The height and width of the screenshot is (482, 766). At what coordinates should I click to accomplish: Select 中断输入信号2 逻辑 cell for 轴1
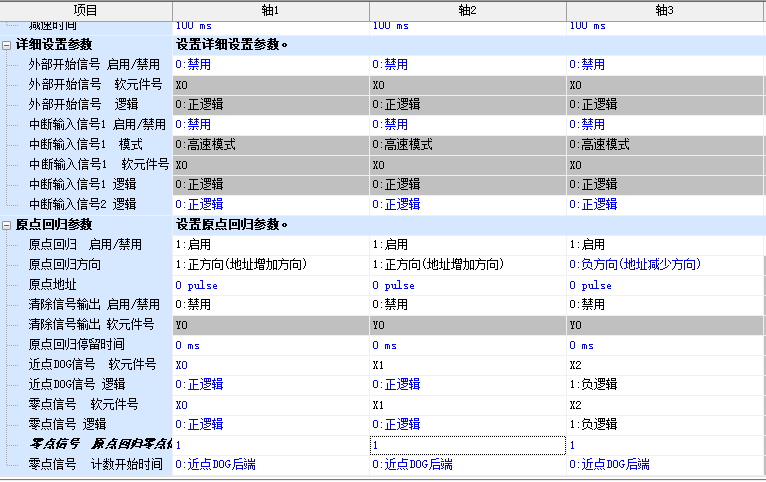coord(271,205)
